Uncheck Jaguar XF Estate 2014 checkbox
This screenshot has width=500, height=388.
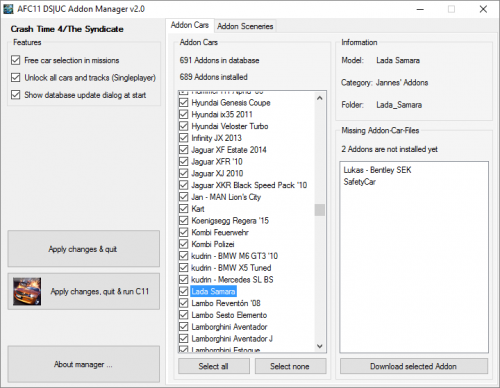click(184, 150)
